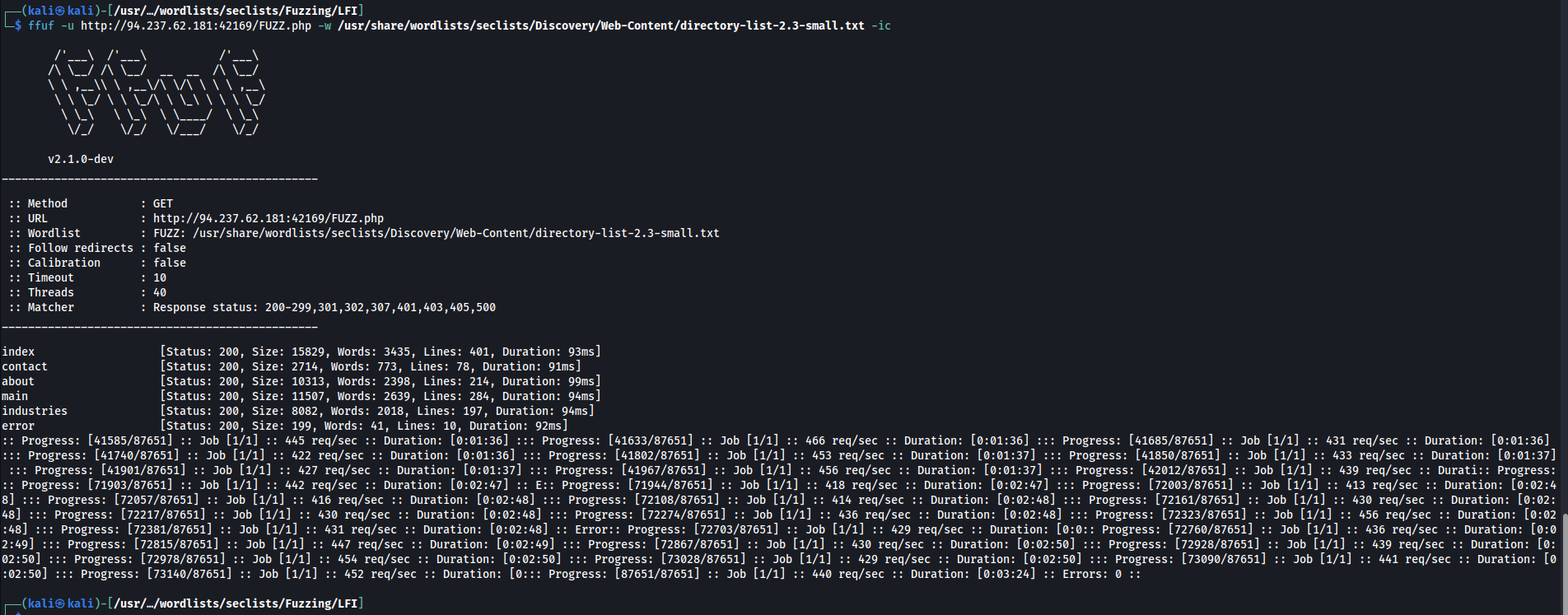This screenshot has width=1568, height=615.
Task: Click the 'index' result entry
Action: click(x=18, y=352)
